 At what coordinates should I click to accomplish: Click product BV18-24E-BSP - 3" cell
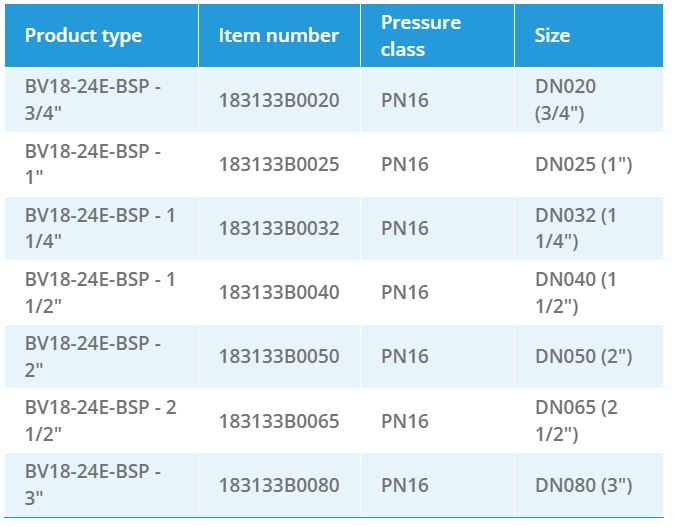93,485
